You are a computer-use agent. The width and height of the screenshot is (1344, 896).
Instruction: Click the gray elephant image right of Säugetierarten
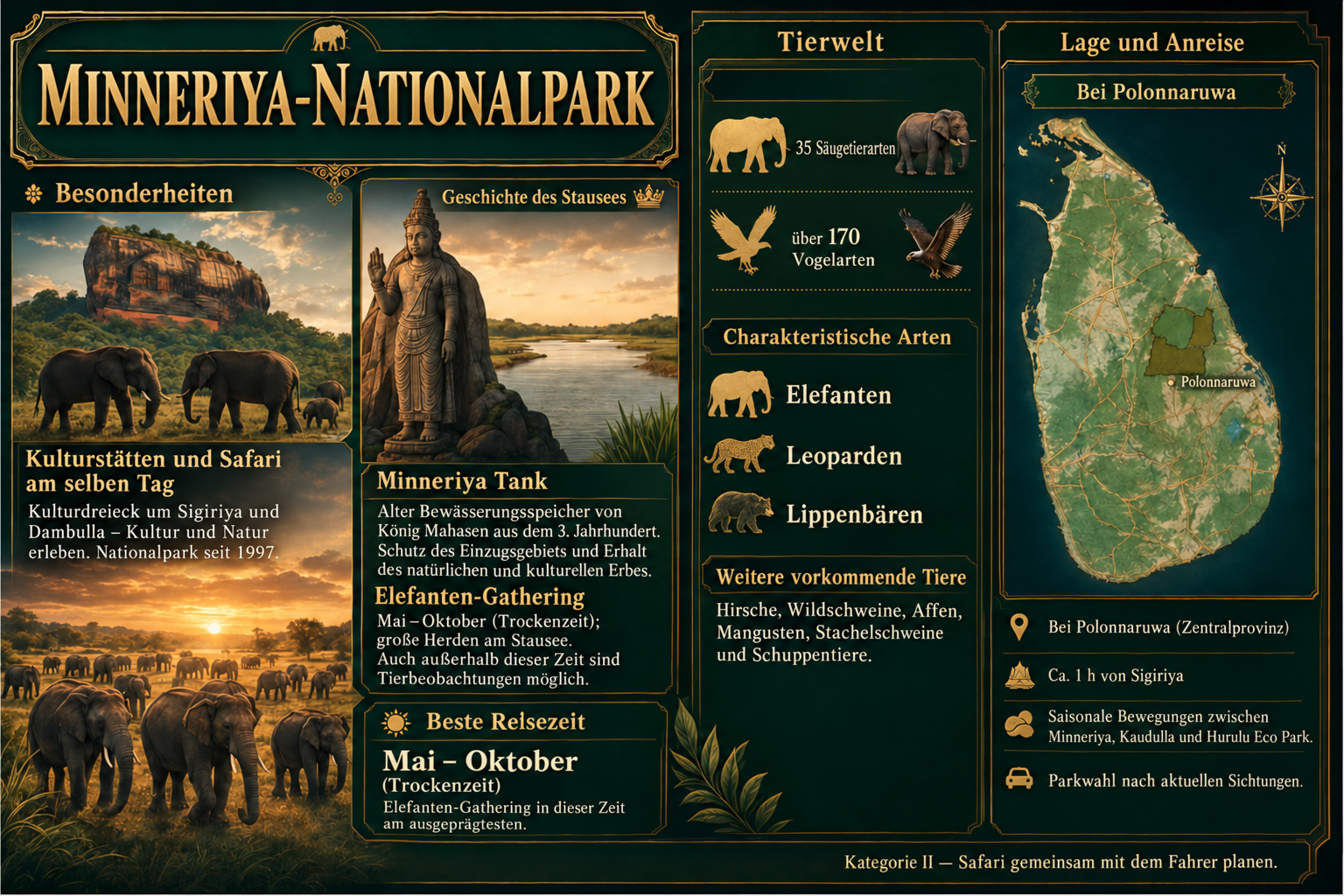934,142
